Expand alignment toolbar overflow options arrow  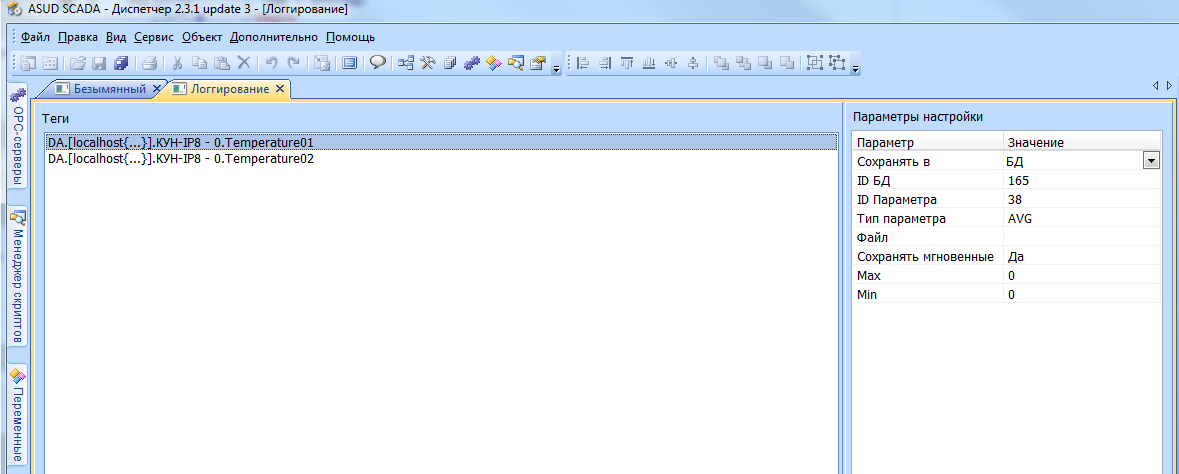pos(855,68)
